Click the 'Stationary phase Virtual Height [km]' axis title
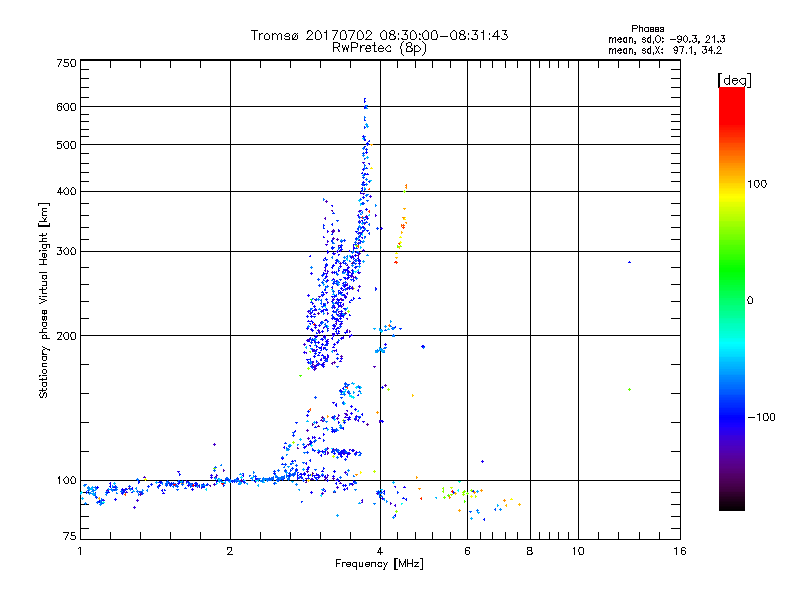 click(44, 301)
